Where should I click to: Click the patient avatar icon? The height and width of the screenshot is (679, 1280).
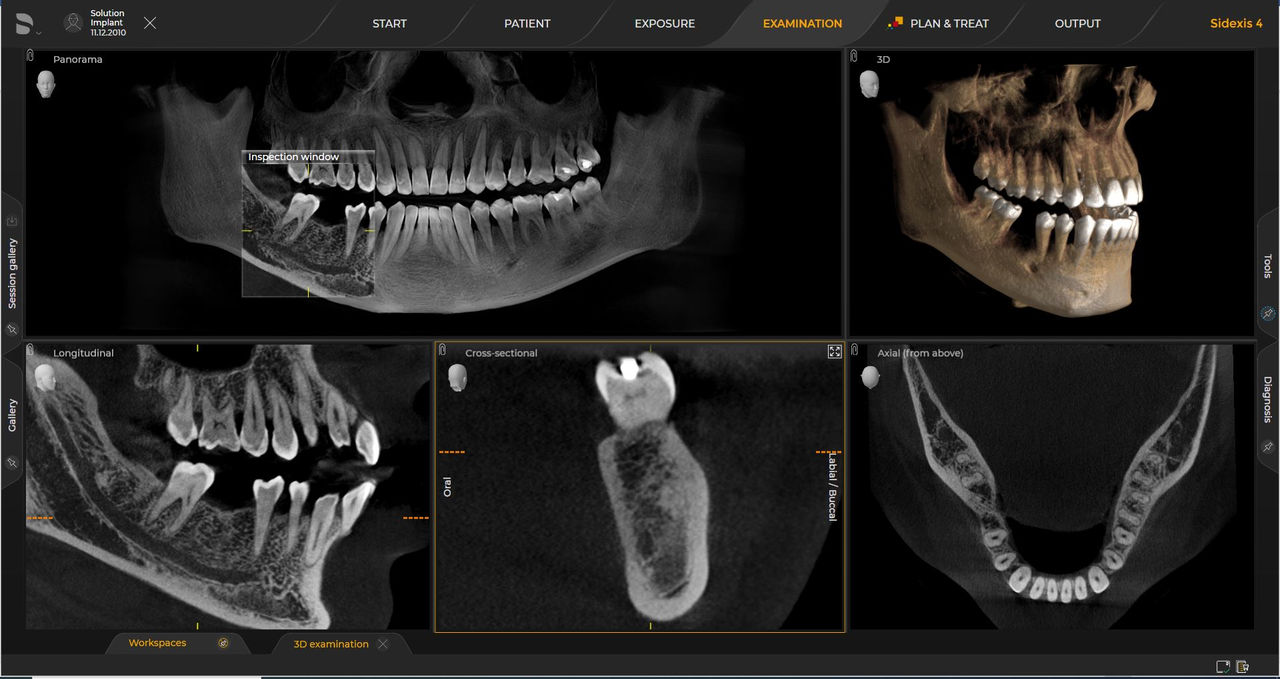(73, 23)
